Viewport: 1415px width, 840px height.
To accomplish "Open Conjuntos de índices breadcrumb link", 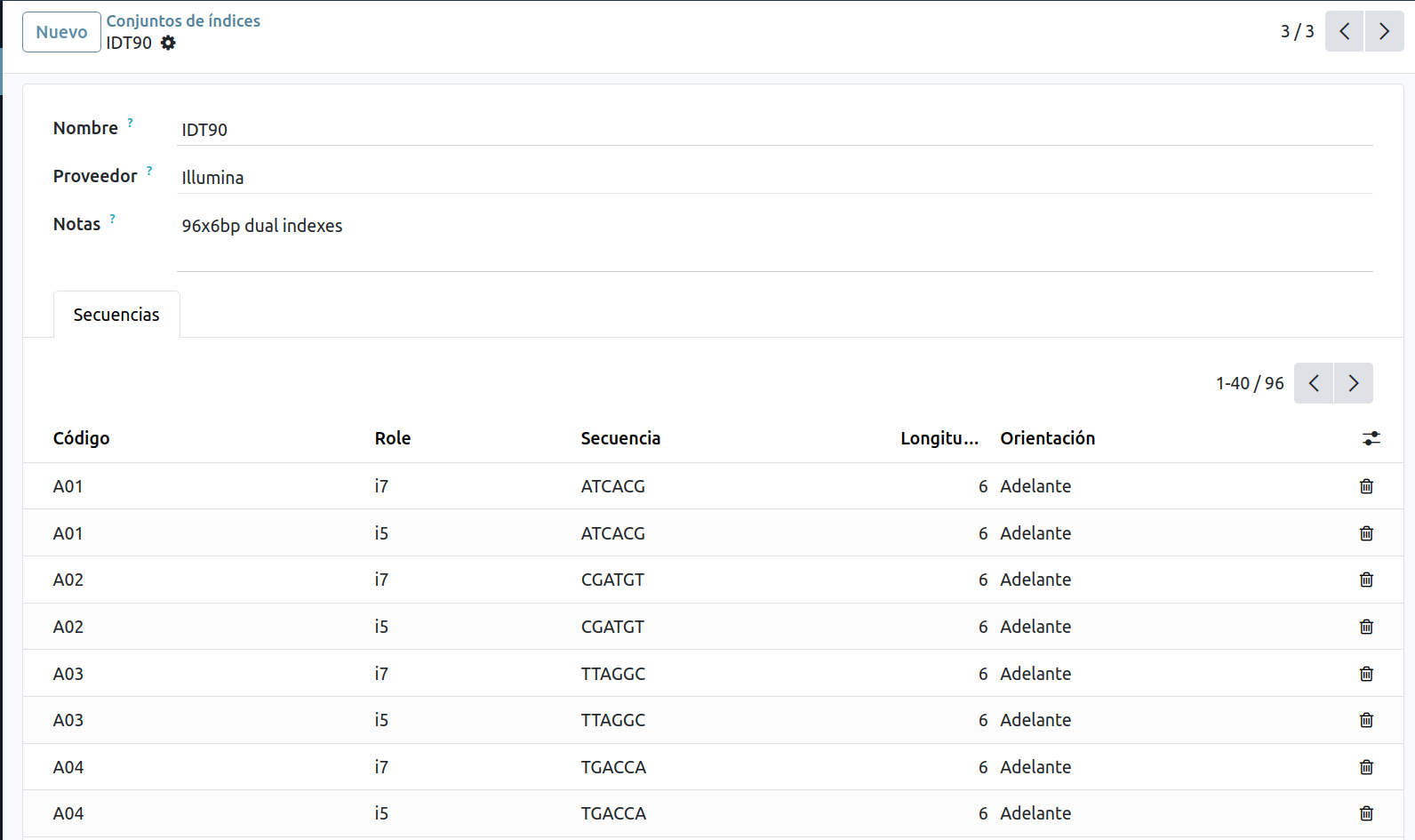I will pyautogui.click(x=183, y=20).
